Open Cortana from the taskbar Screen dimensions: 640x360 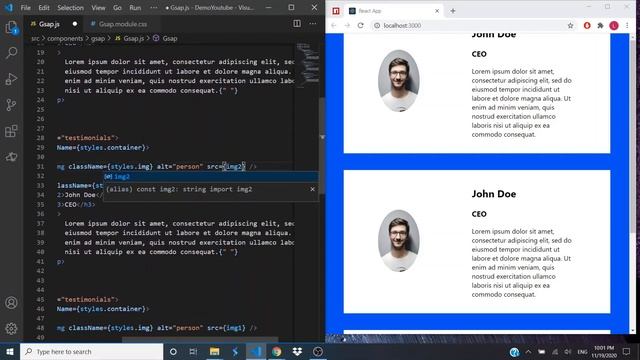pyautogui.click(x=173, y=351)
